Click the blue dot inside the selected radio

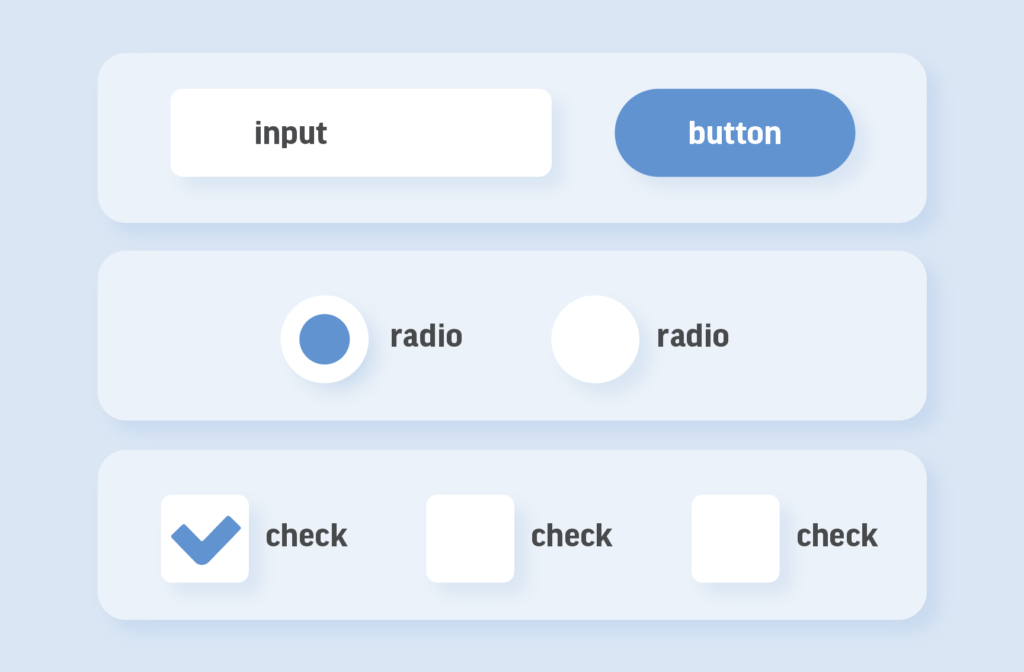coord(325,339)
